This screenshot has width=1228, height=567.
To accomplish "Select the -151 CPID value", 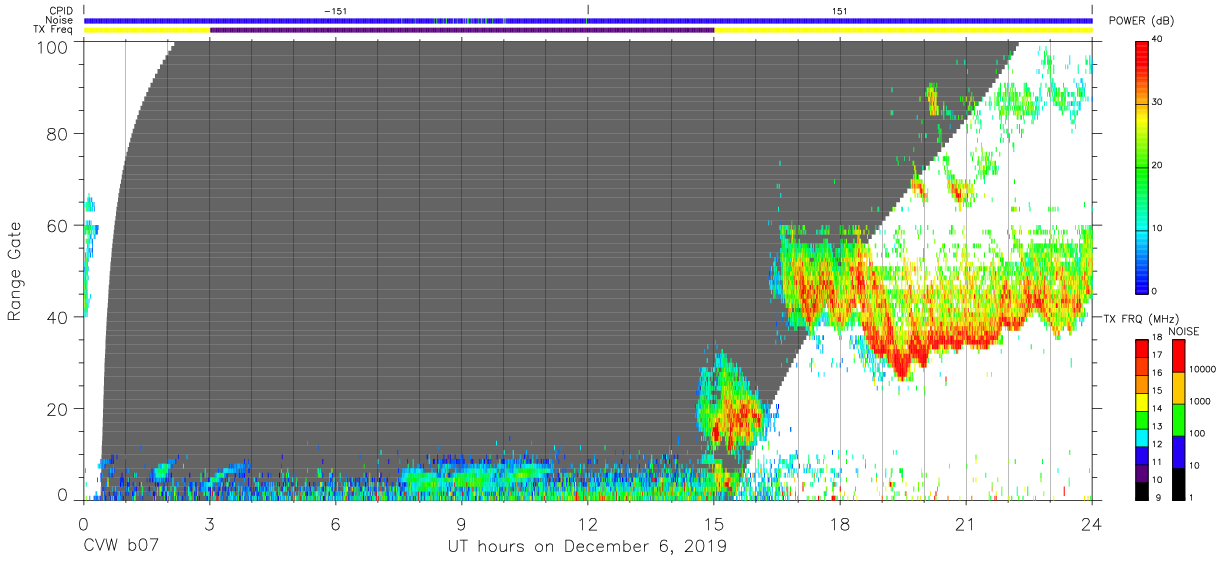I will [336, 10].
